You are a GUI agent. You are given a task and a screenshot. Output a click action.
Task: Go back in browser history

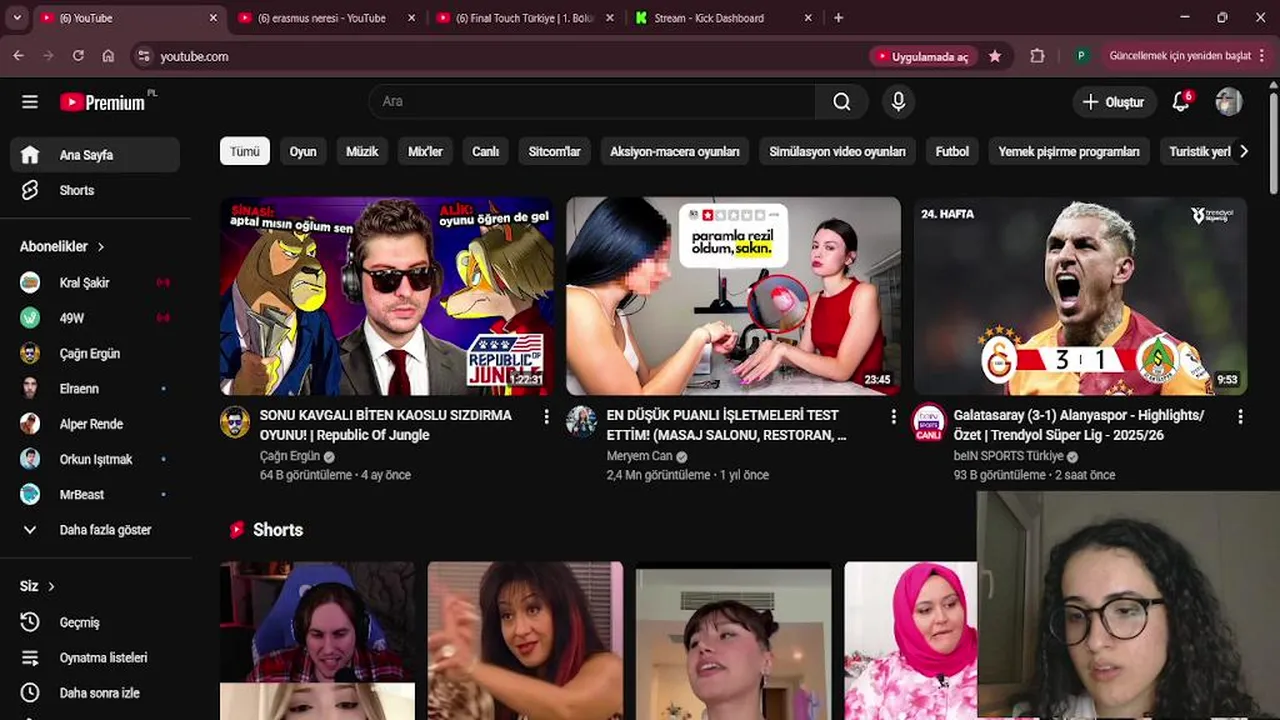click(x=18, y=56)
